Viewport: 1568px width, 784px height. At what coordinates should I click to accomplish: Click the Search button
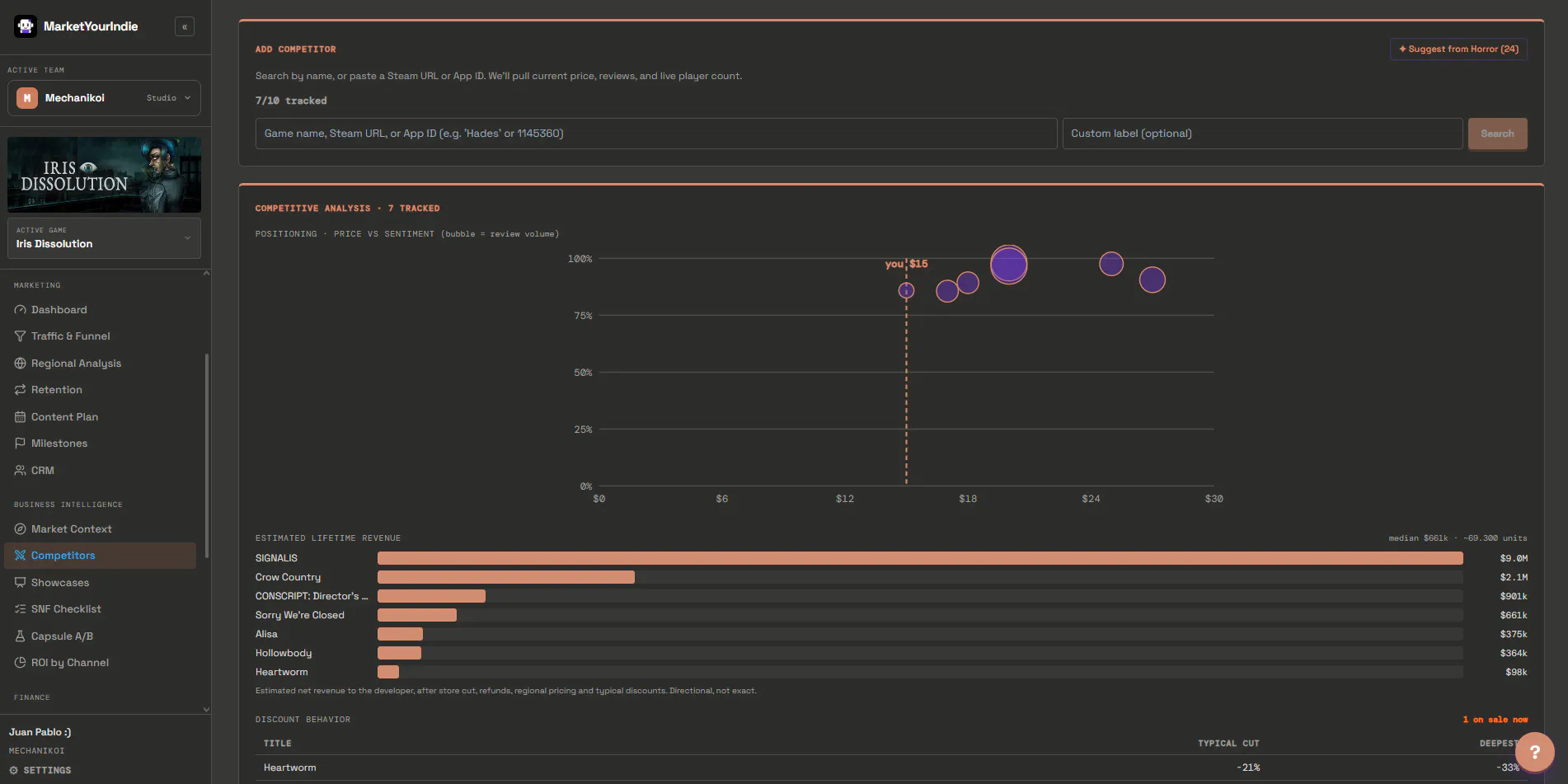coord(1497,134)
